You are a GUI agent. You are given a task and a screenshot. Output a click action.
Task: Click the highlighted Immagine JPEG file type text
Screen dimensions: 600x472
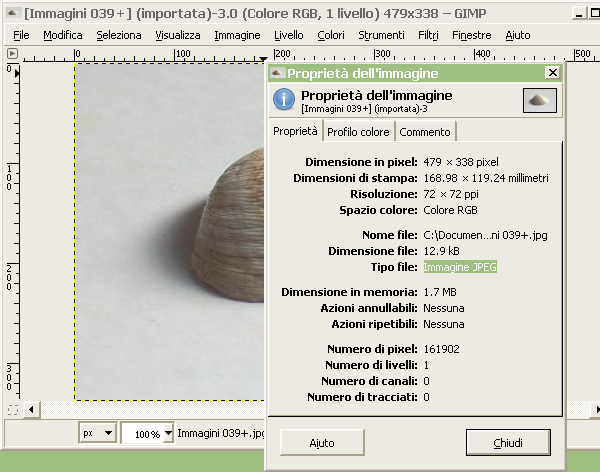(x=460, y=267)
